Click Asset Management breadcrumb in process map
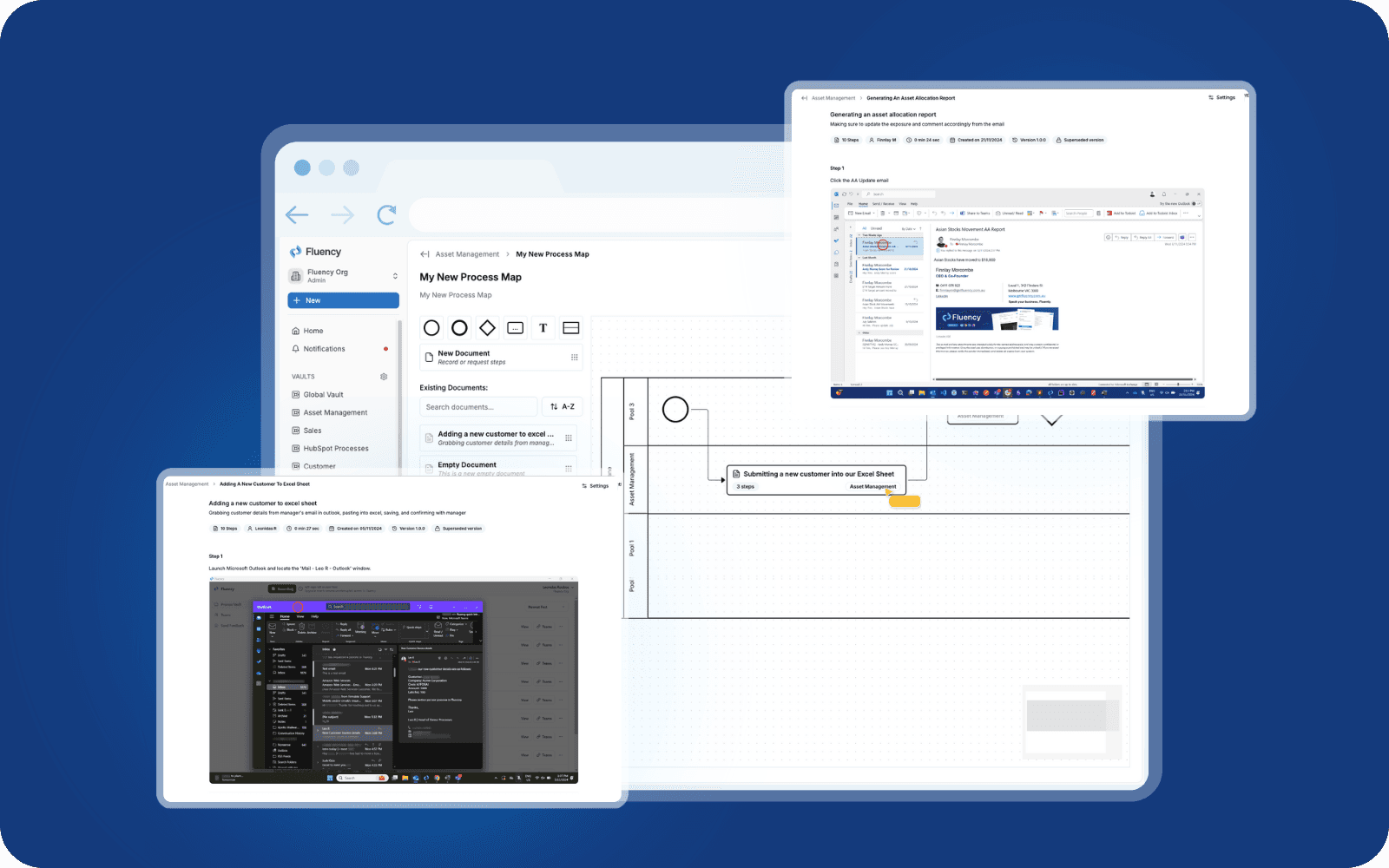This screenshot has width=1389, height=868. (x=467, y=254)
